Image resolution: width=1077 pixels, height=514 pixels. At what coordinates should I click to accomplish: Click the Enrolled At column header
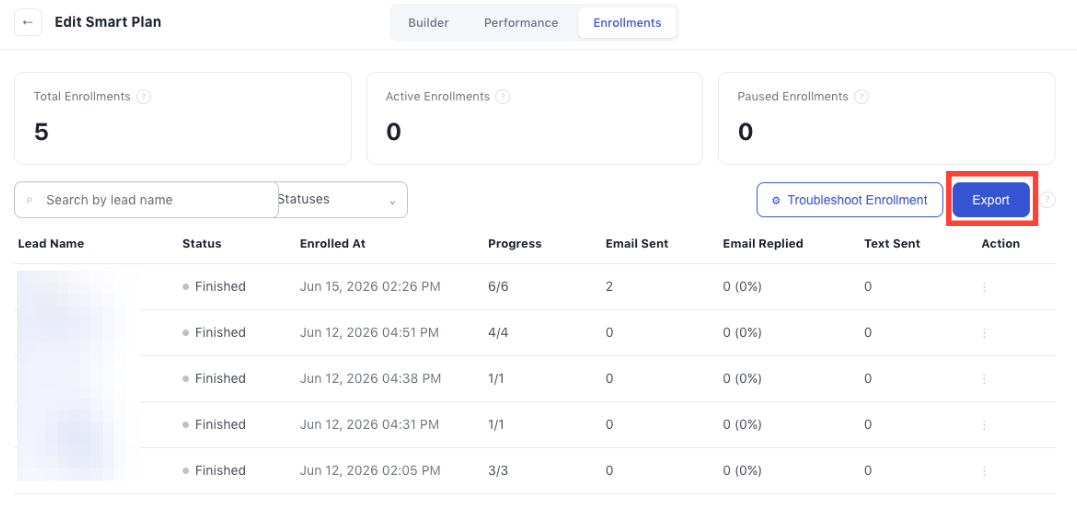pyautogui.click(x=332, y=243)
